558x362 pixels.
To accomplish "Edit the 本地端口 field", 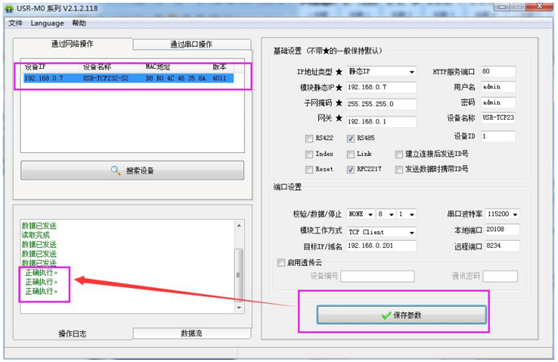I will pos(502,230).
